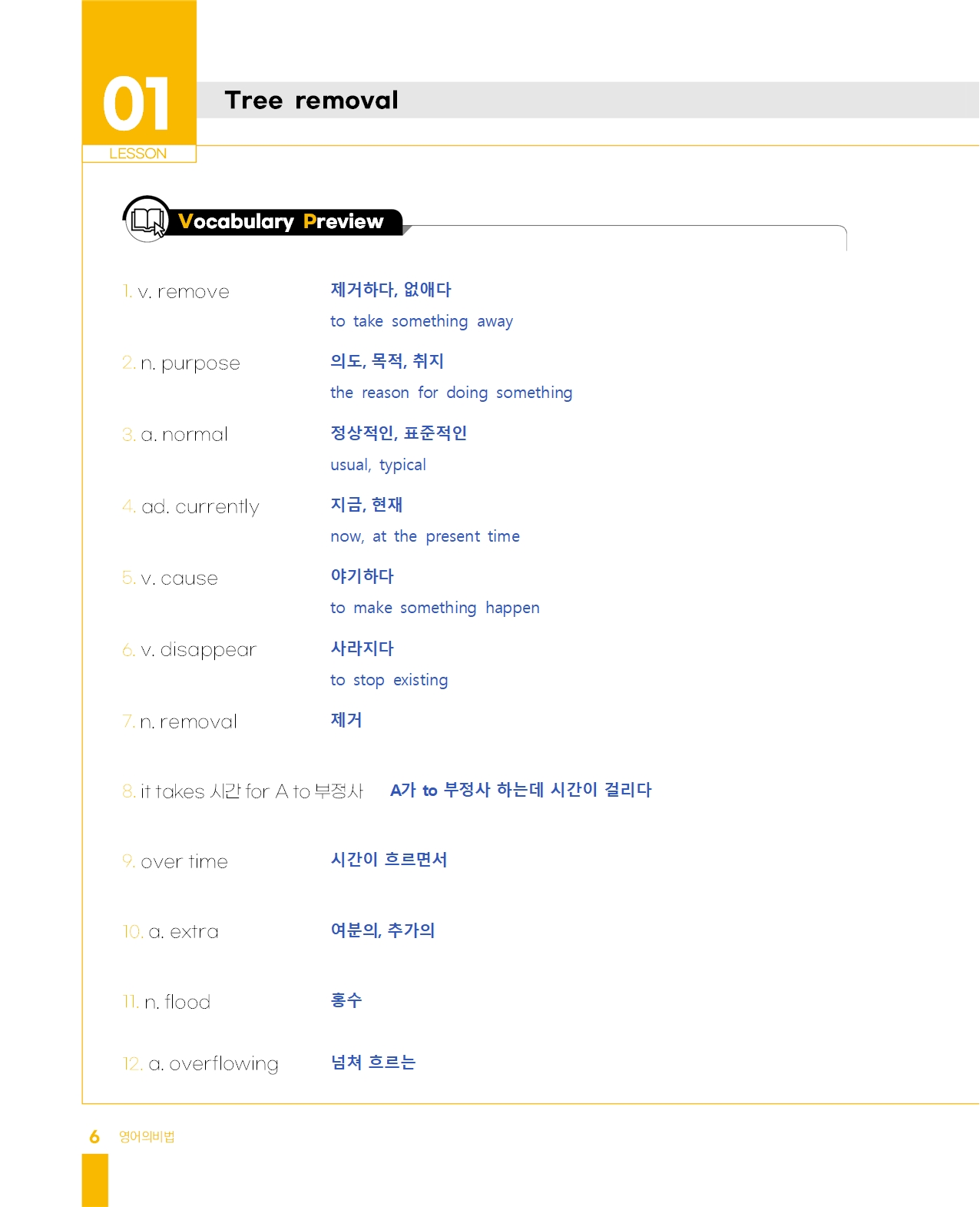Click 'the reason for doing something'
980x1207 pixels.
pyautogui.click(x=452, y=393)
